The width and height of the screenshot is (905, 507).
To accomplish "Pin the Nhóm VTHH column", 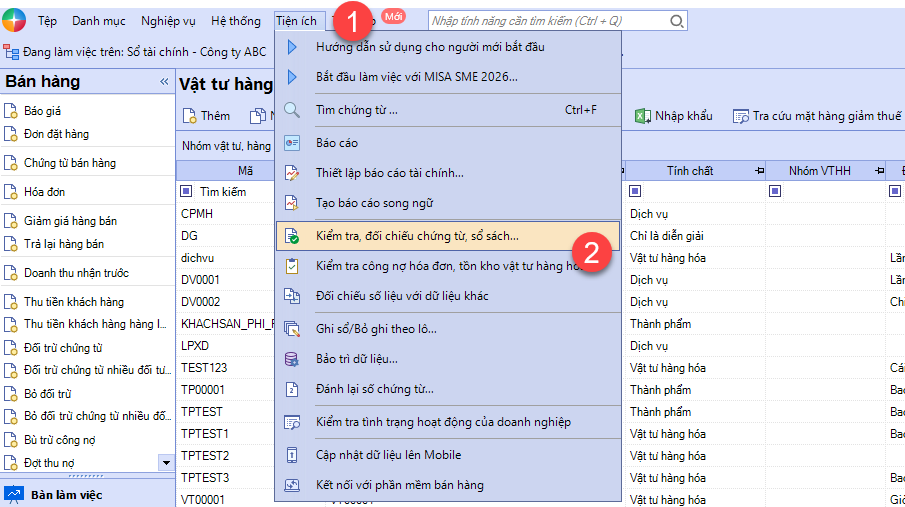I will tap(879, 171).
